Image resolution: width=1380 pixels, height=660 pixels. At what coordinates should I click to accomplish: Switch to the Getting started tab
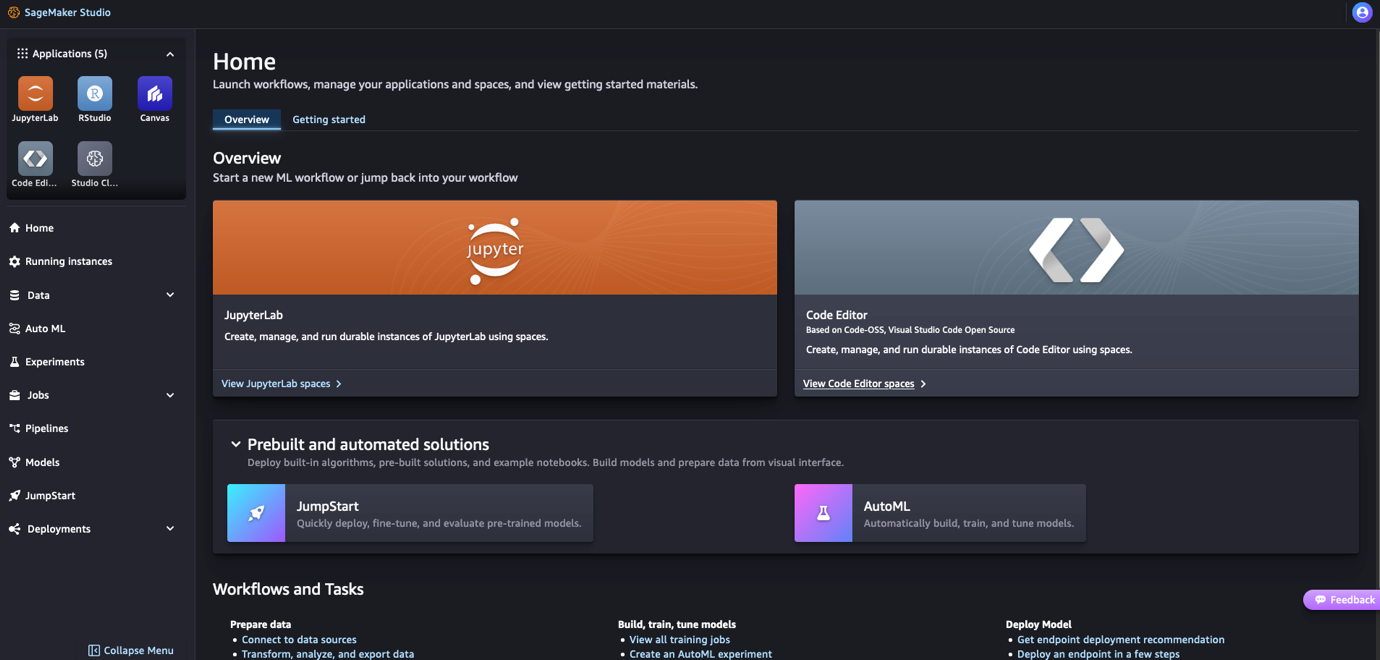[x=329, y=120]
